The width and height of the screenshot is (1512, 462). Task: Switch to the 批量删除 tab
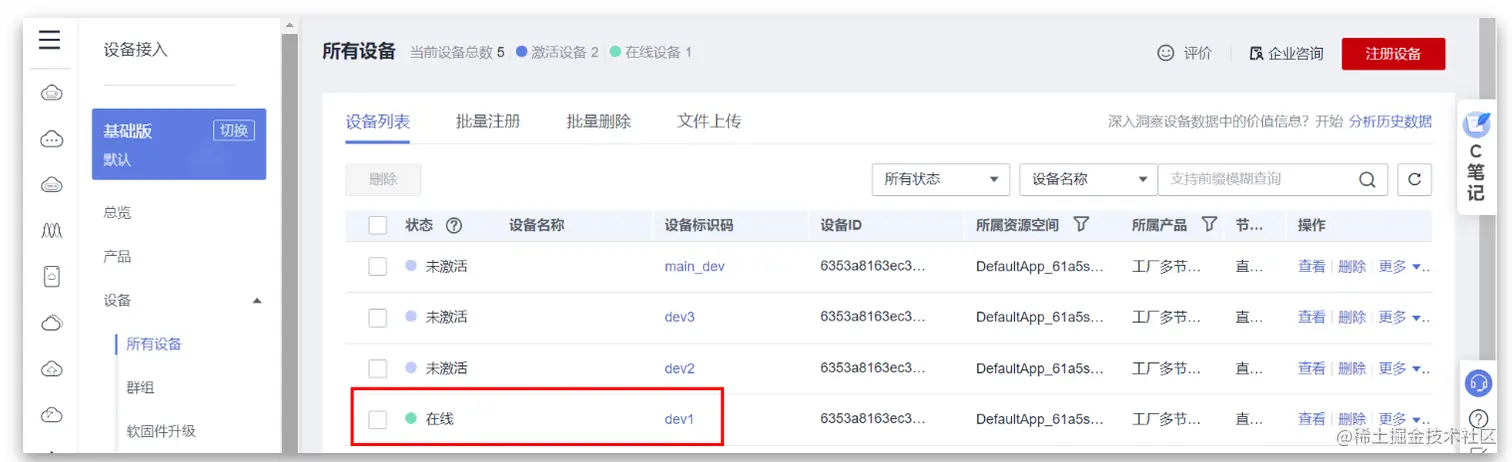click(x=599, y=122)
